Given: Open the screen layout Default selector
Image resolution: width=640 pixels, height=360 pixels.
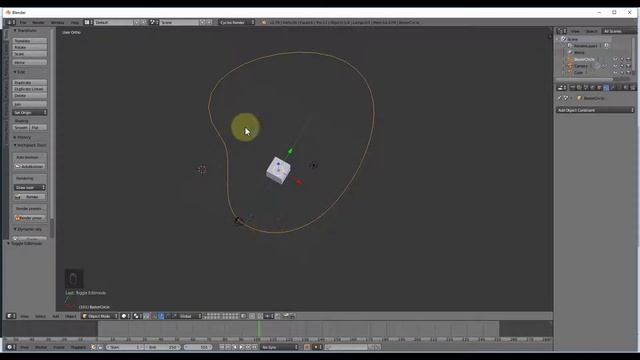Looking at the screenshot, I should pyautogui.click(x=113, y=22).
